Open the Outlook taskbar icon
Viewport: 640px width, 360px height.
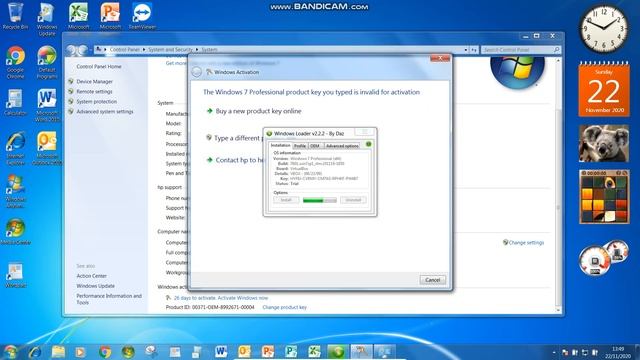(244, 352)
